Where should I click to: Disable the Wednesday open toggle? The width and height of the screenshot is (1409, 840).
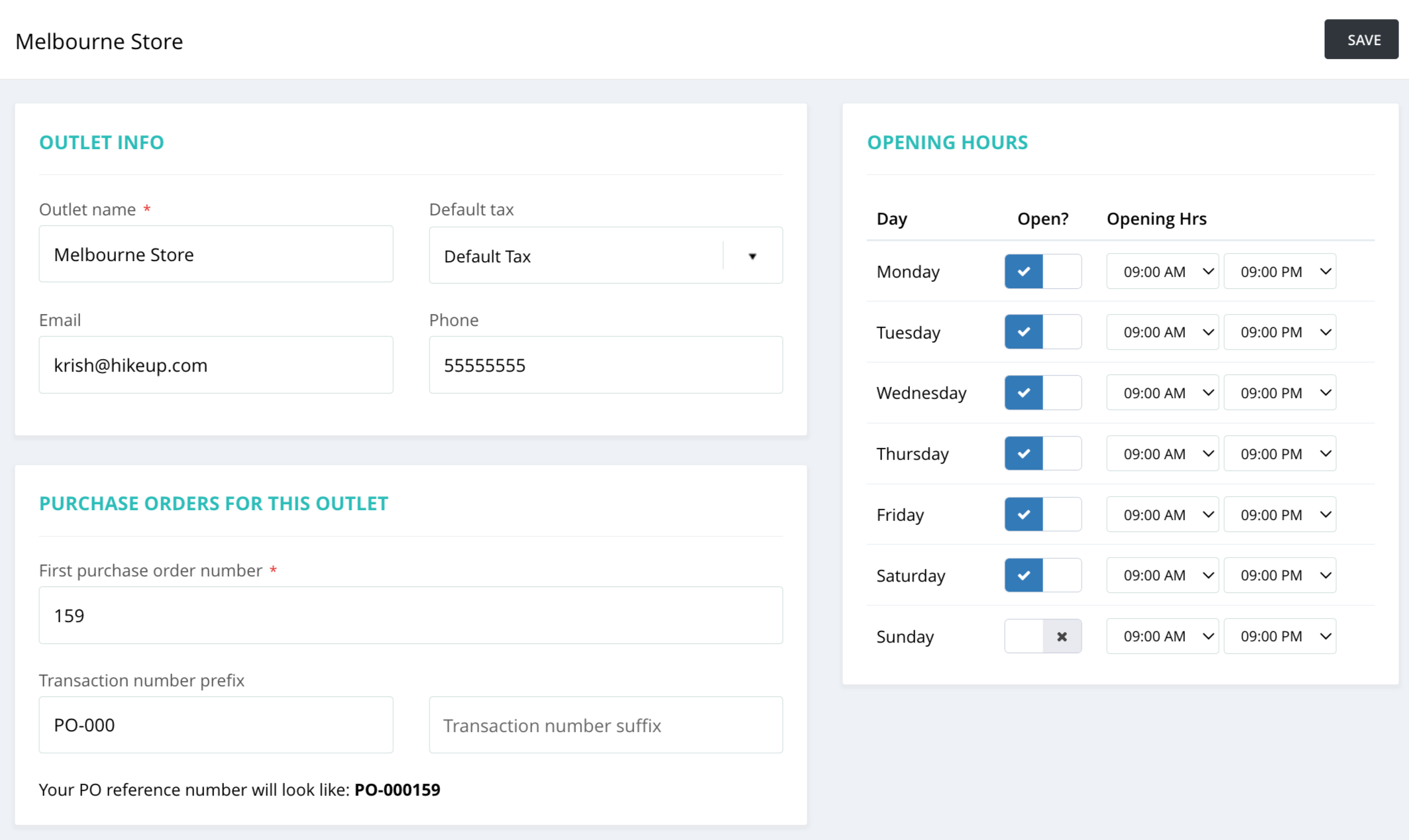1043,393
